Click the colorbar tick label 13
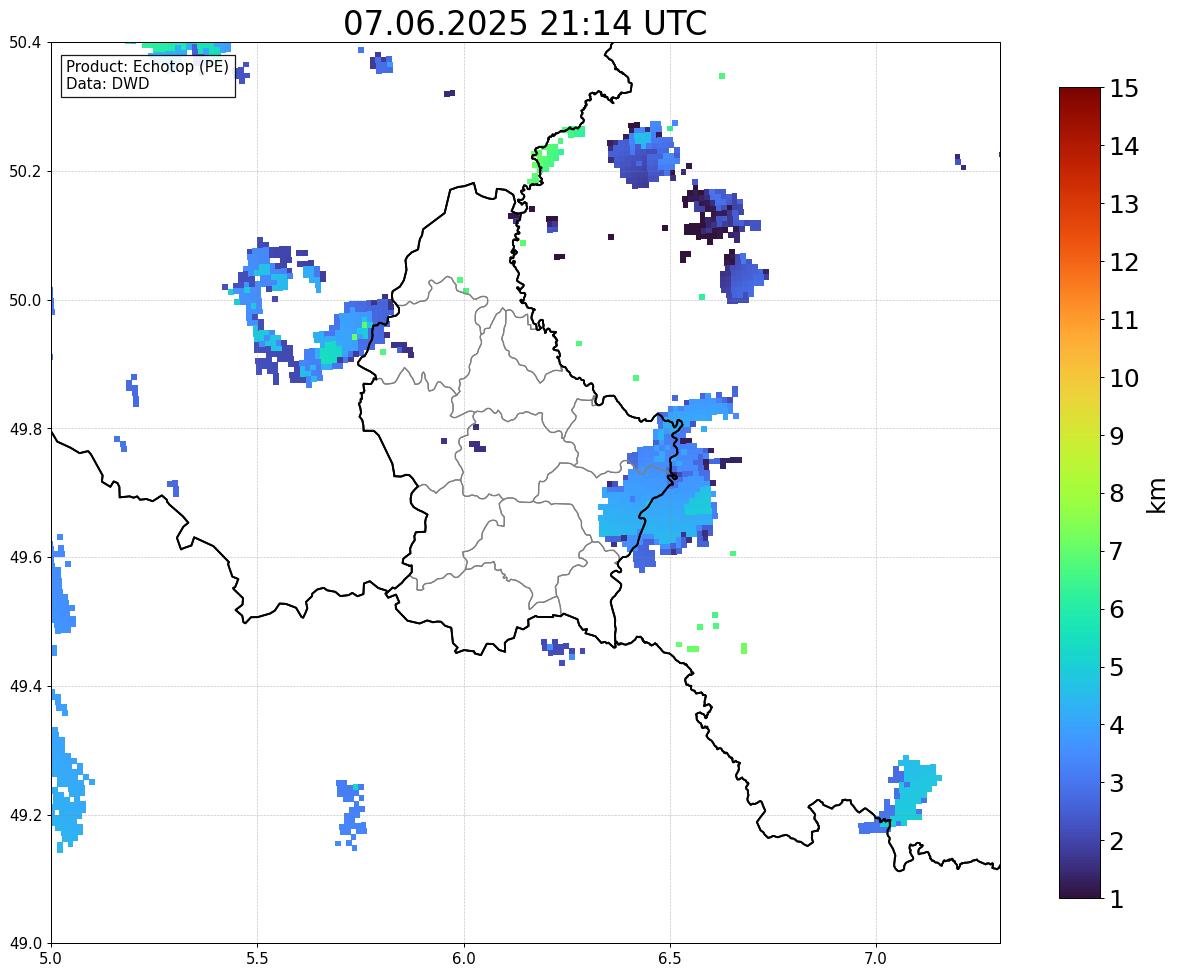 1124,204
